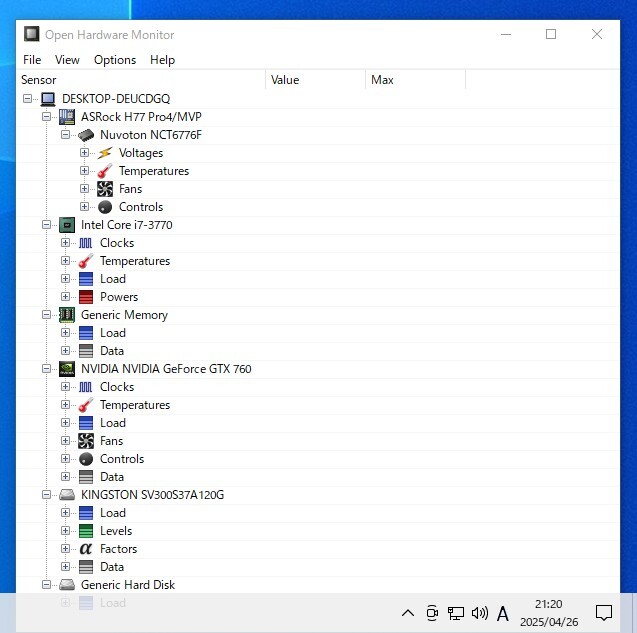Click the fan icon under NVIDIA GeForce GTX 760

tap(86, 441)
